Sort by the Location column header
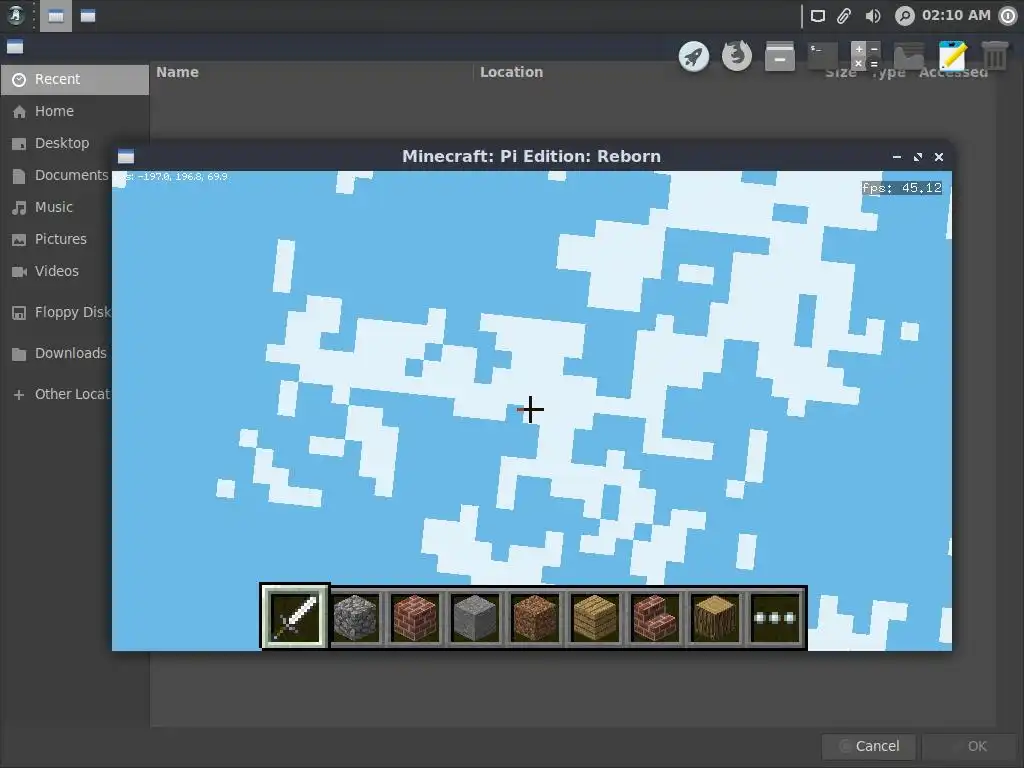This screenshot has width=1024, height=768. 511,72
